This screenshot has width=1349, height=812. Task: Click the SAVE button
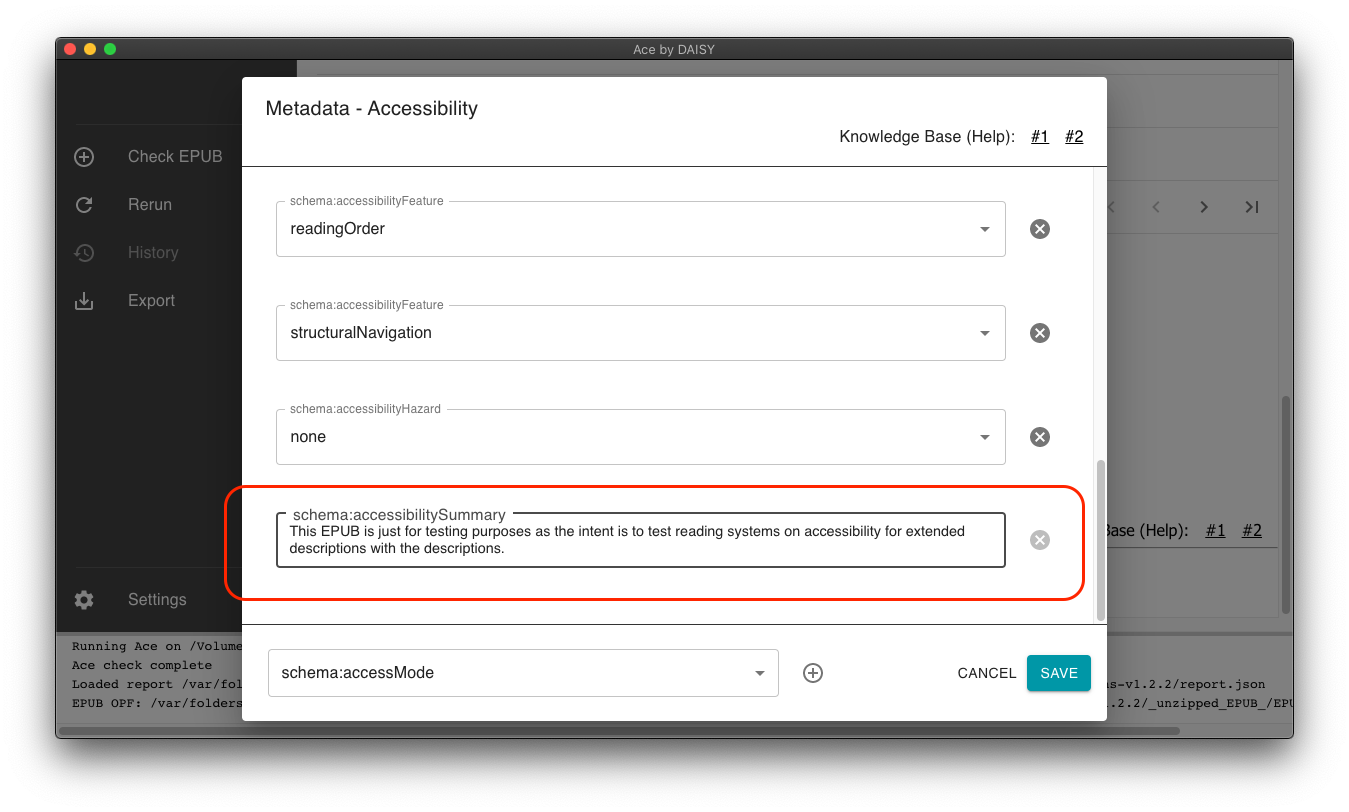pos(1059,673)
